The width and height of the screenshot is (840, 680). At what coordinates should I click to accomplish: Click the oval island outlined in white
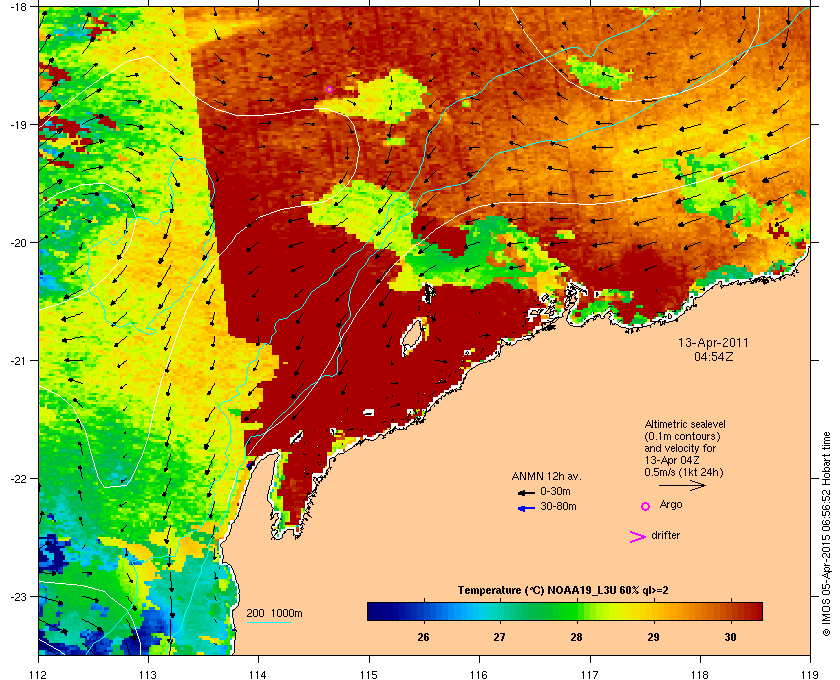tap(411, 337)
